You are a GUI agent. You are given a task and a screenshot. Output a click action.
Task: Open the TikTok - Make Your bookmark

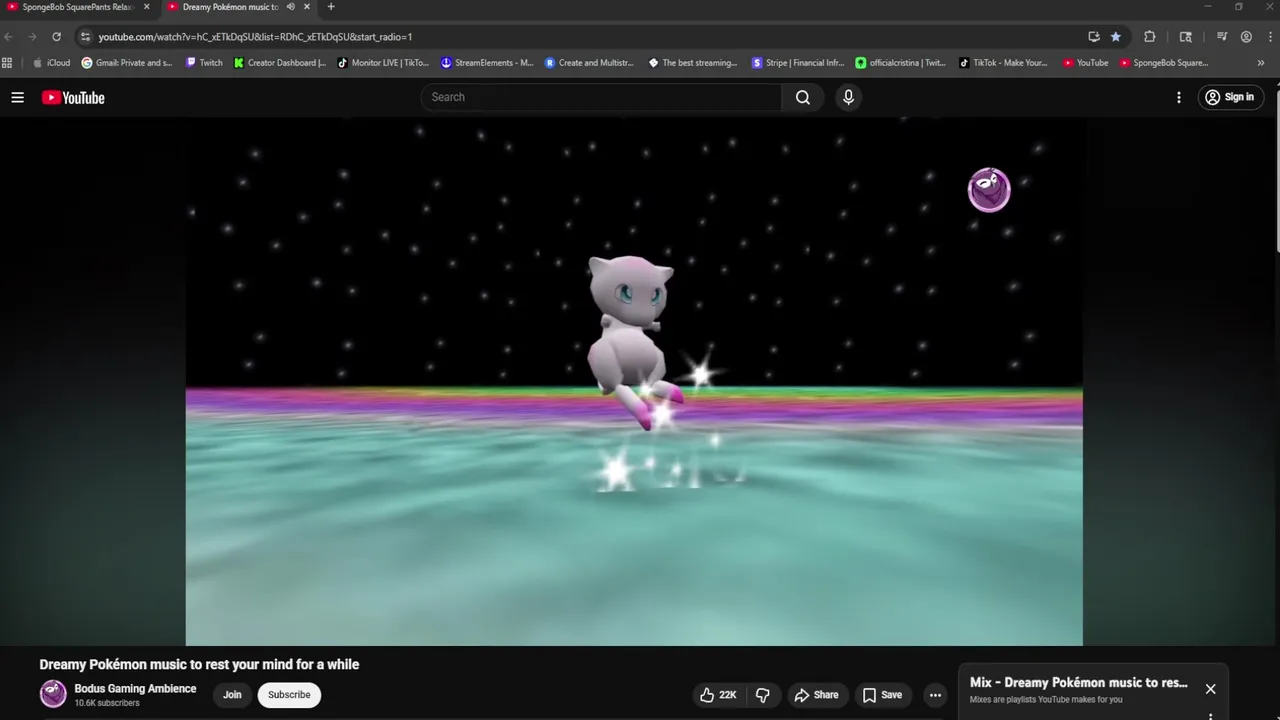coord(1004,63)
